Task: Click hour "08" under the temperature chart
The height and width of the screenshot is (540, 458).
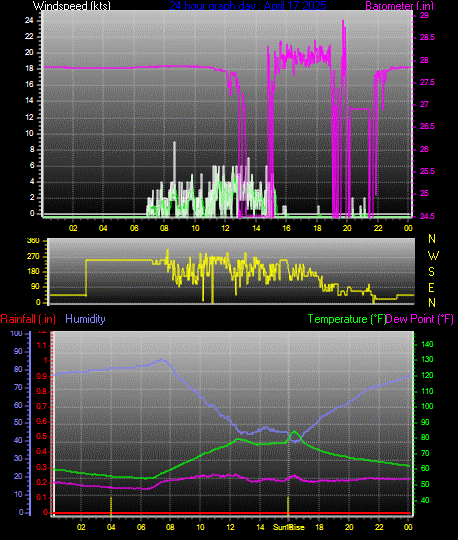Action: click(170, 527)
